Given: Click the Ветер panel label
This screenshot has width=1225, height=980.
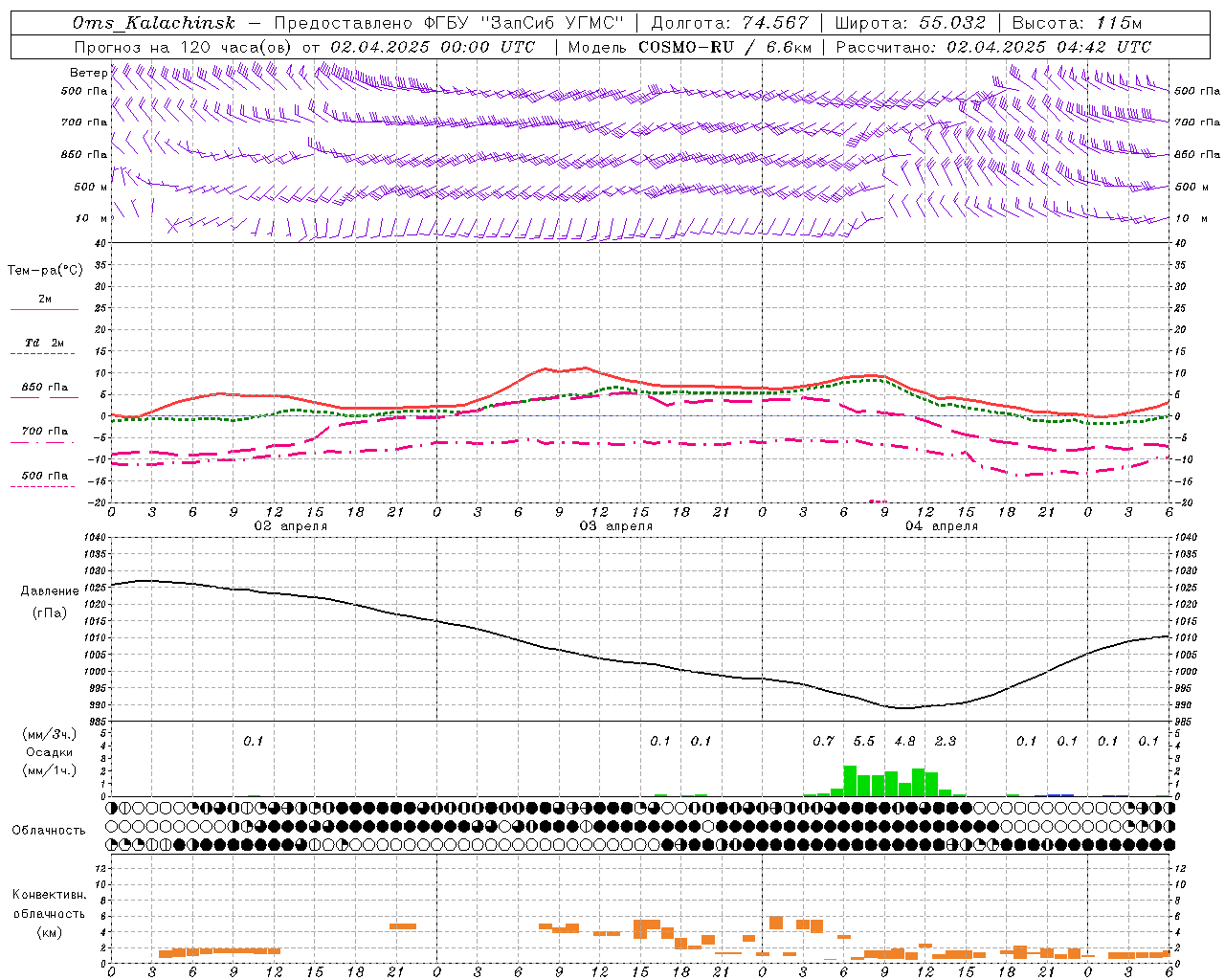Looking at the screenshot, I should [89, 73].
